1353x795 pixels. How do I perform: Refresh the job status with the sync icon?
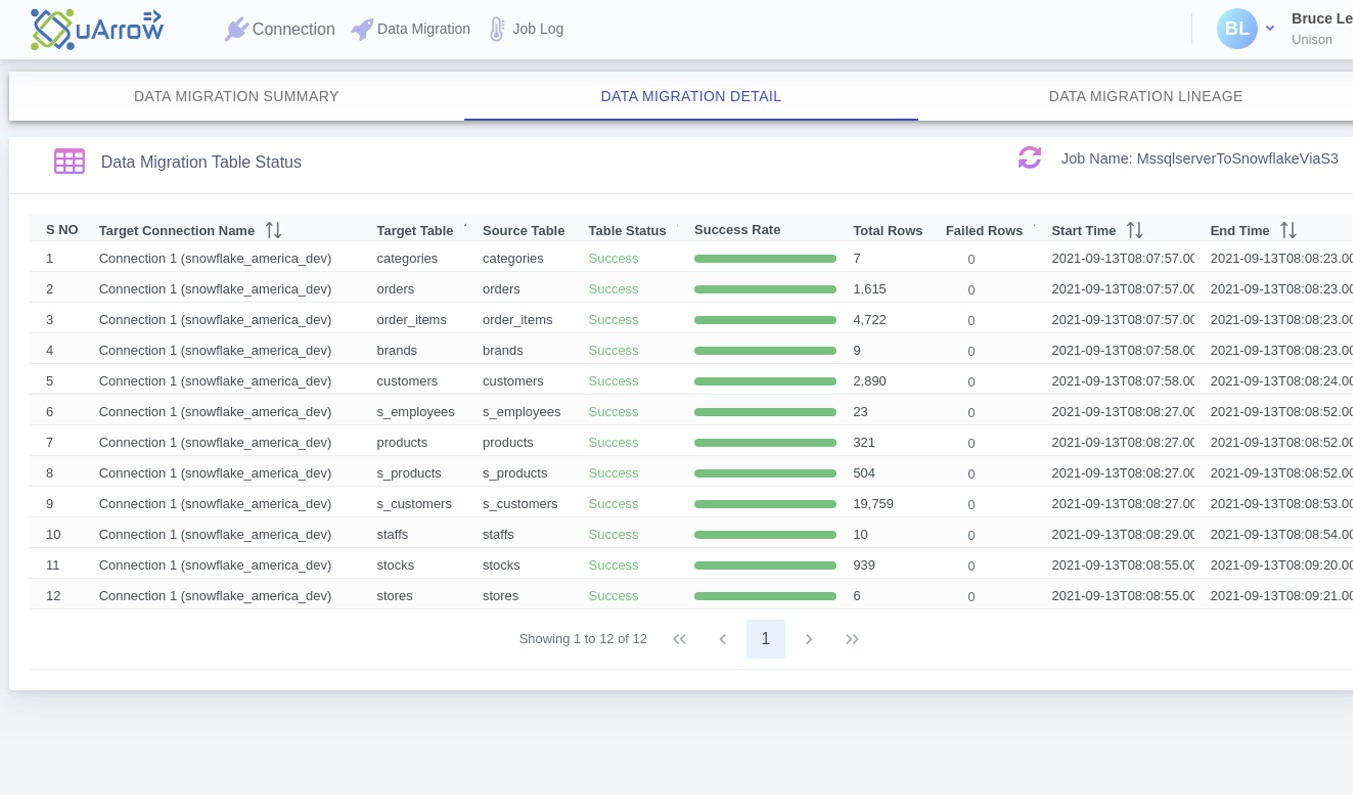pos(1029,158)
